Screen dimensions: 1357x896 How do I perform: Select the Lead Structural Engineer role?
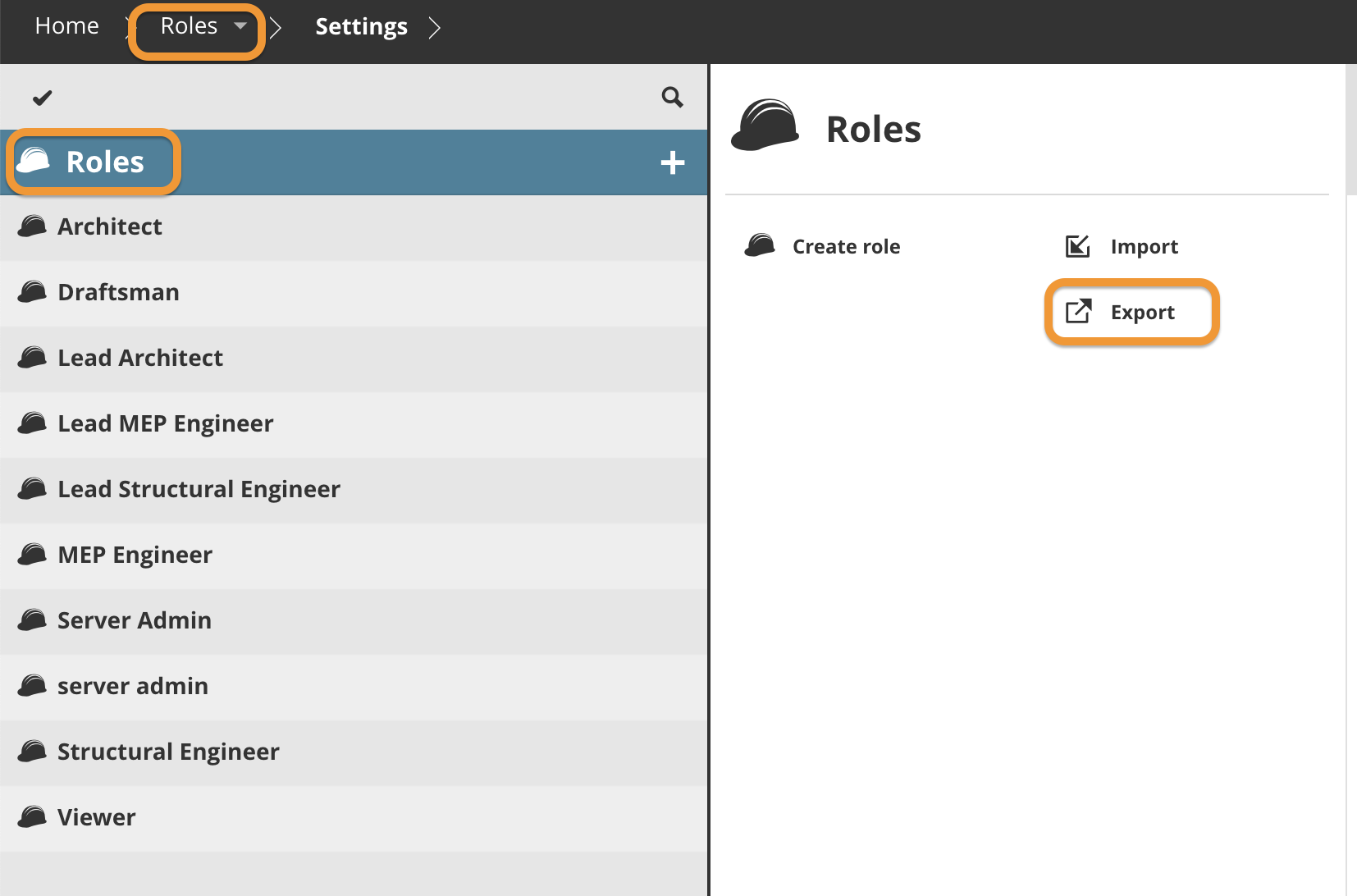click(x=199, y=489)
